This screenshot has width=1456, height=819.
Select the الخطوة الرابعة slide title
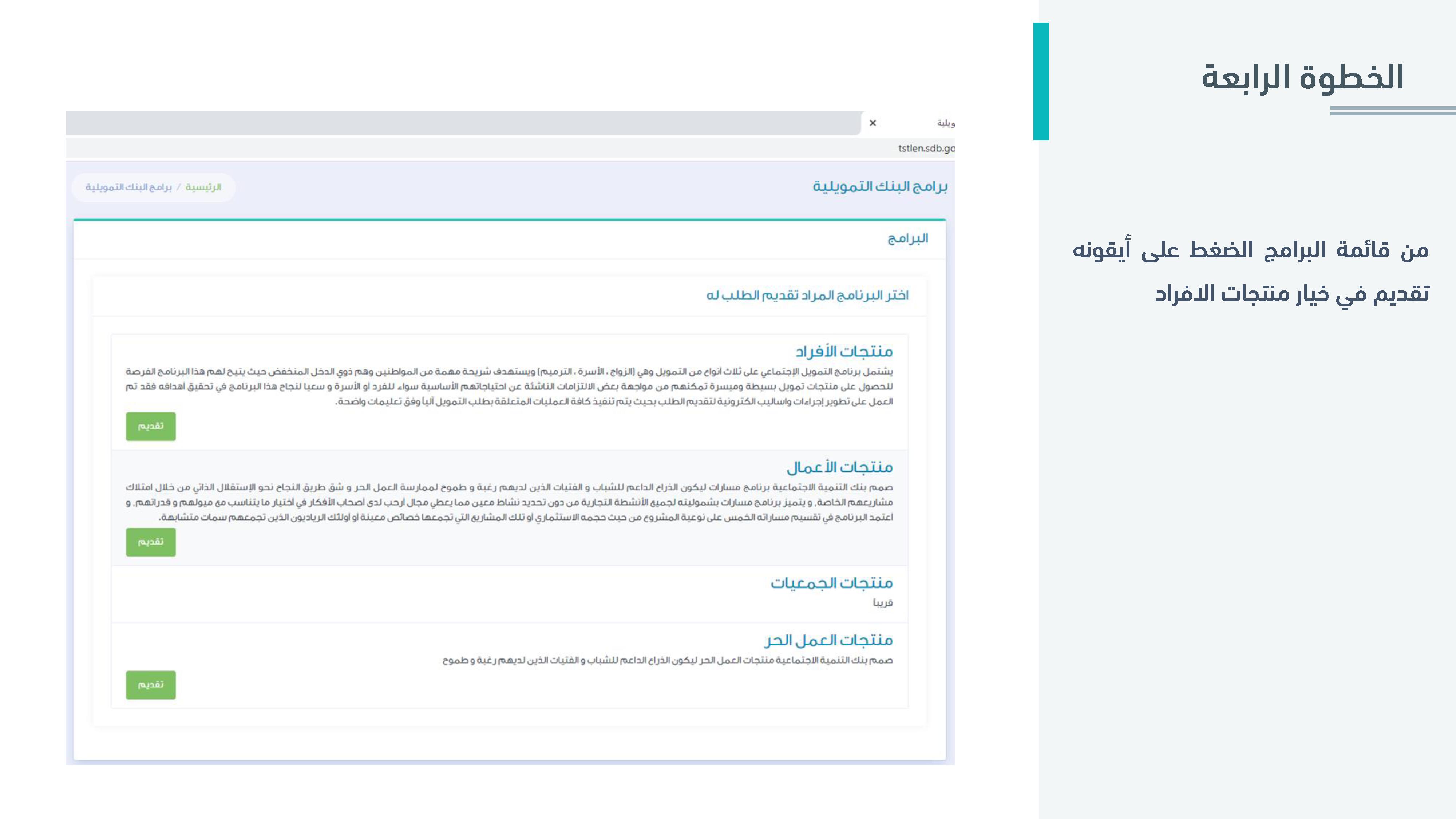[1302, 78]
